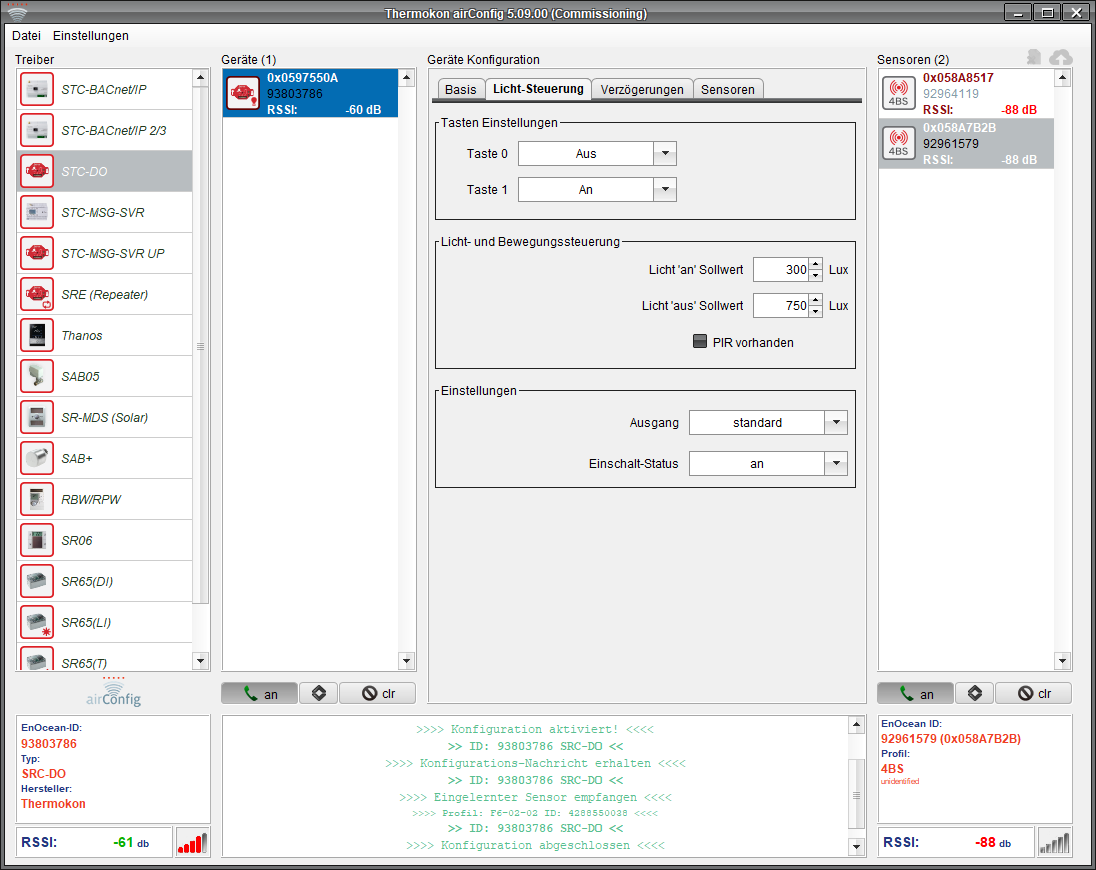Screen dimensions: 1096x870
Task: Toggle the 'an' phone button under Sensoren
Action: coord(916,693)
